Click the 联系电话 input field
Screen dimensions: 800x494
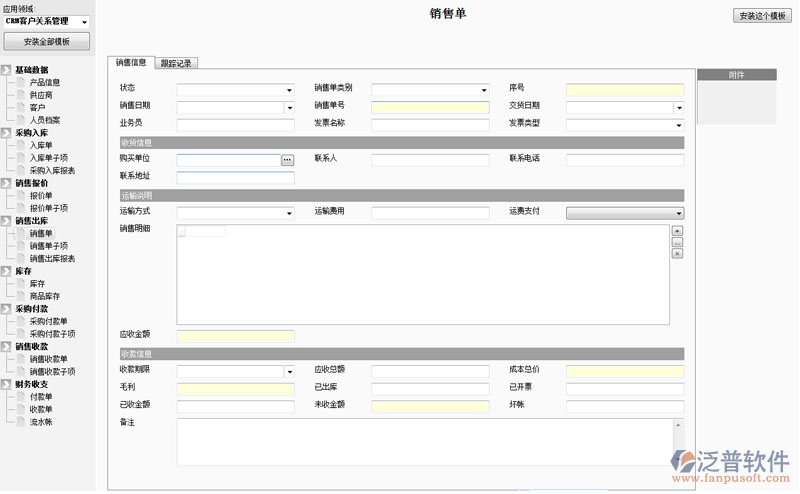tap(625, 160)
